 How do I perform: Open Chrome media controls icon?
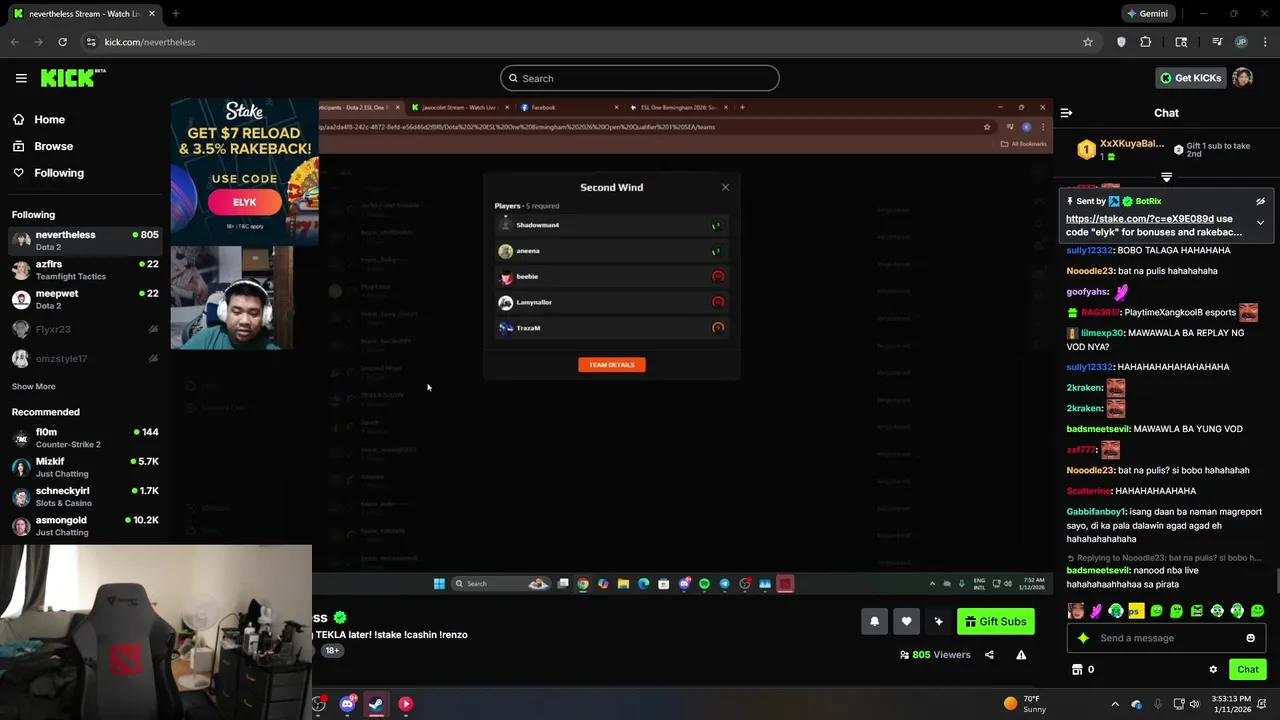pyautogui.click(x=1217, y=42)
